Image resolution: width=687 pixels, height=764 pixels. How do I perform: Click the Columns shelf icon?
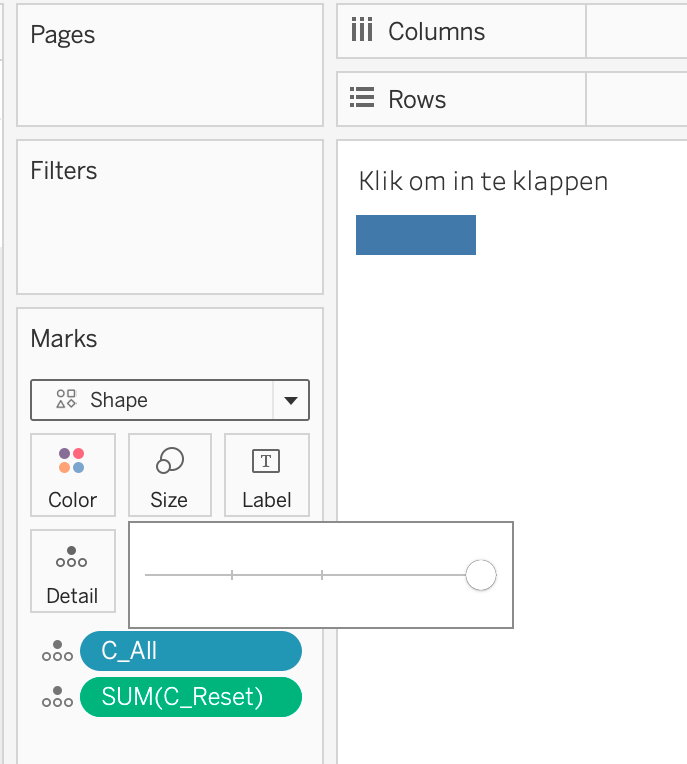(361, 31)
